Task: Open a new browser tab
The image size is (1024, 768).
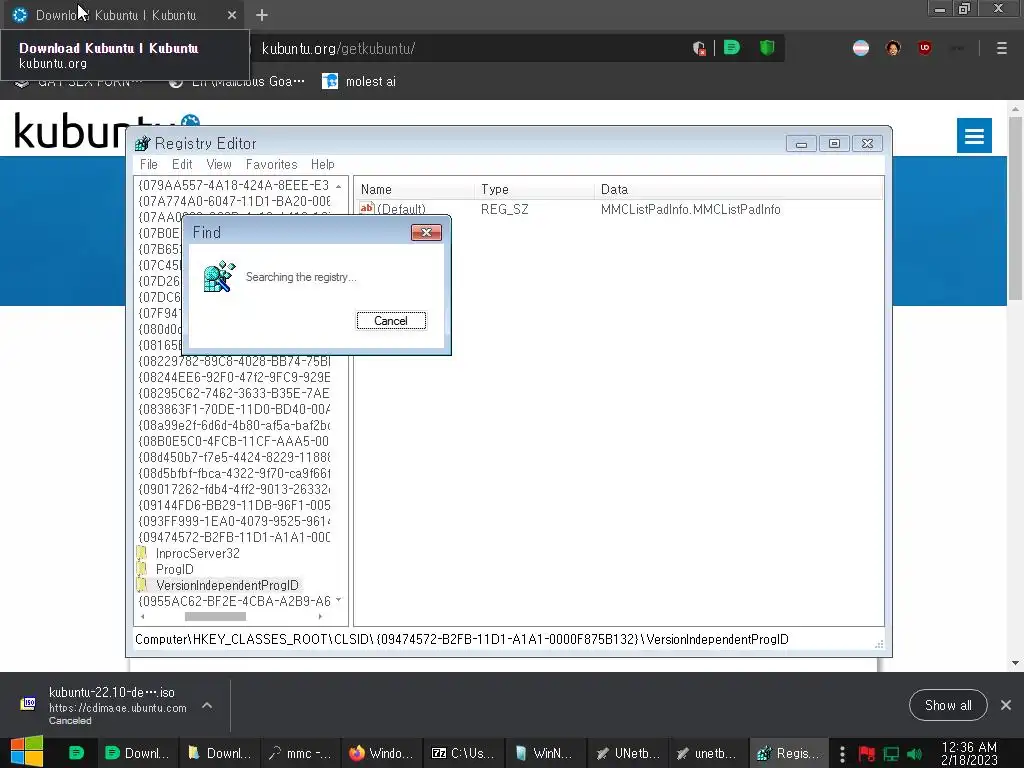Action: (x=262, y=15)
